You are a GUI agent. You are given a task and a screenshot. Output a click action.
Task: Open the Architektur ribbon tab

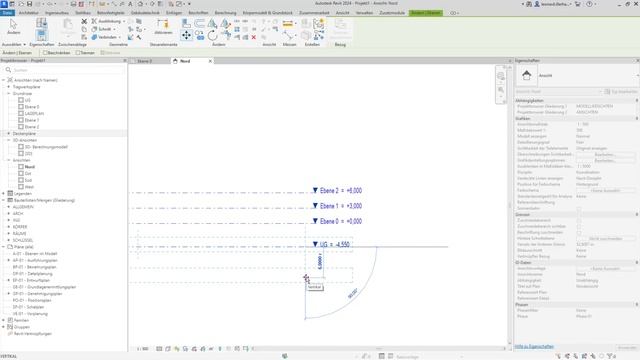[x=29, y=13]
